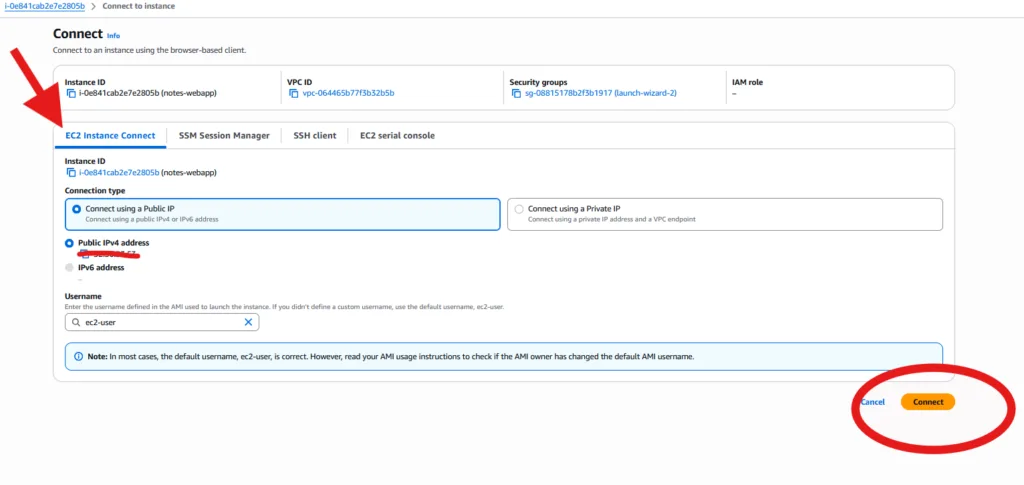1024x485 pixels.
Task: Copy the instance ID in the summary panel
Action: (x=71, y=93)
